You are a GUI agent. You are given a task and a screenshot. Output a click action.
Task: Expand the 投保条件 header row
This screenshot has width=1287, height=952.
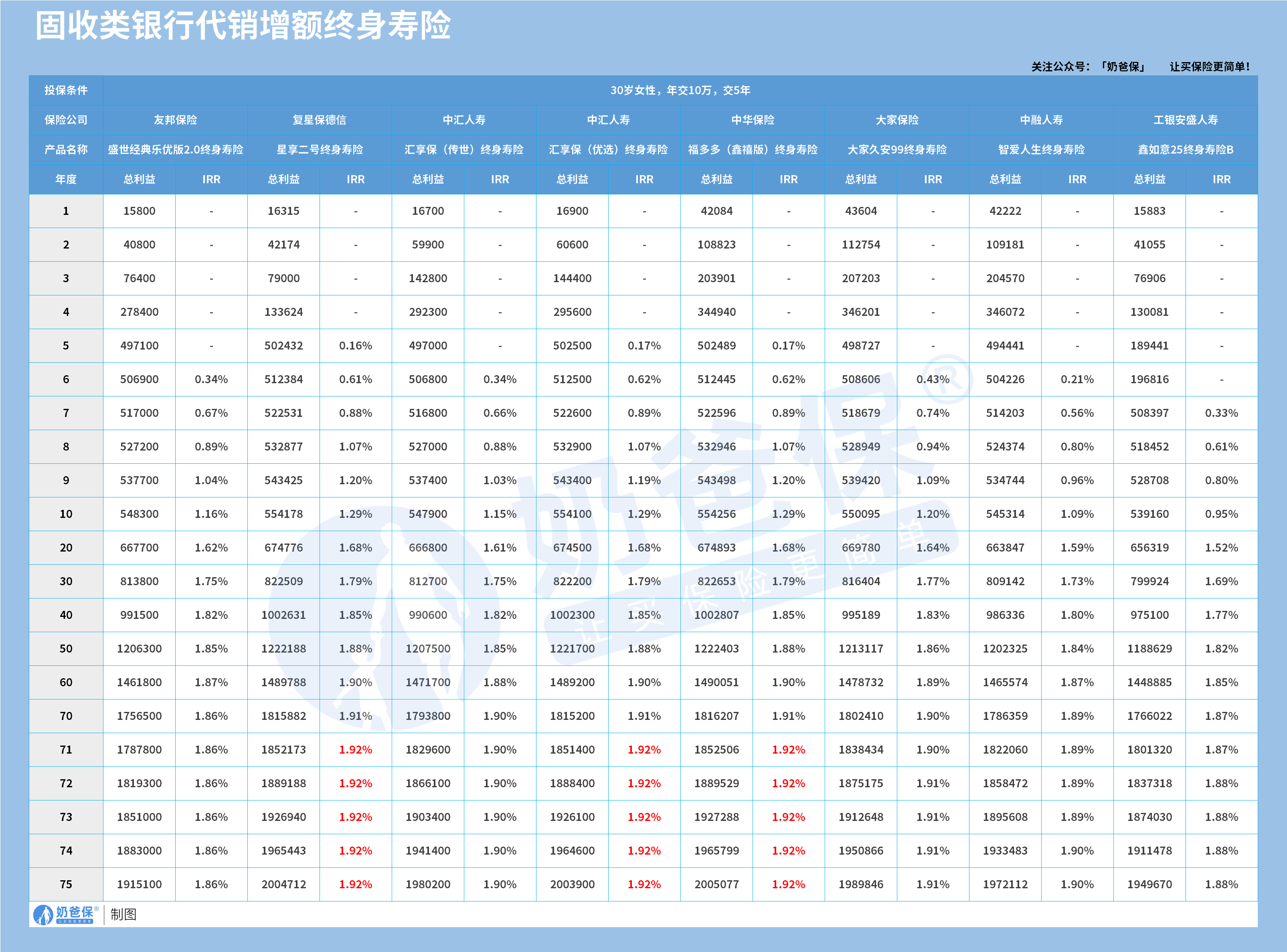[x=66, y=91]
